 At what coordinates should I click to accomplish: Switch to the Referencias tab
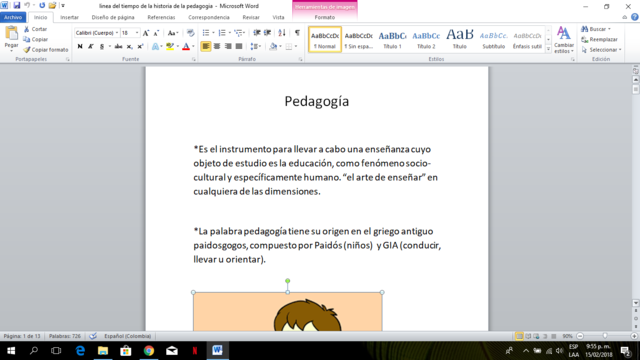pos(161,17)
